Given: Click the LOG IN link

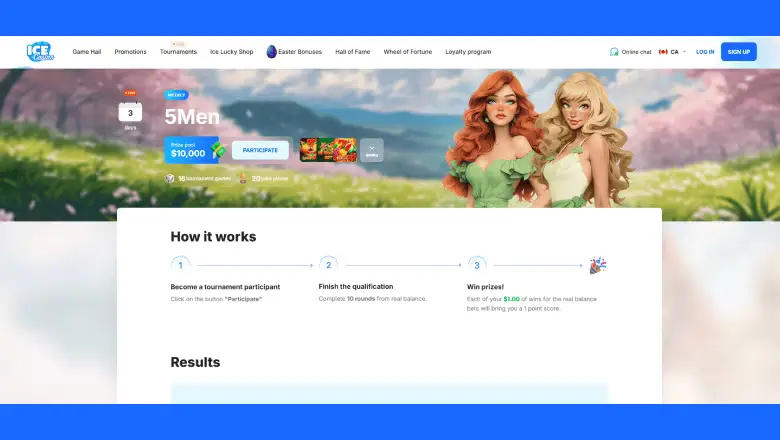Looking at the screenshot, I should 705,51.
